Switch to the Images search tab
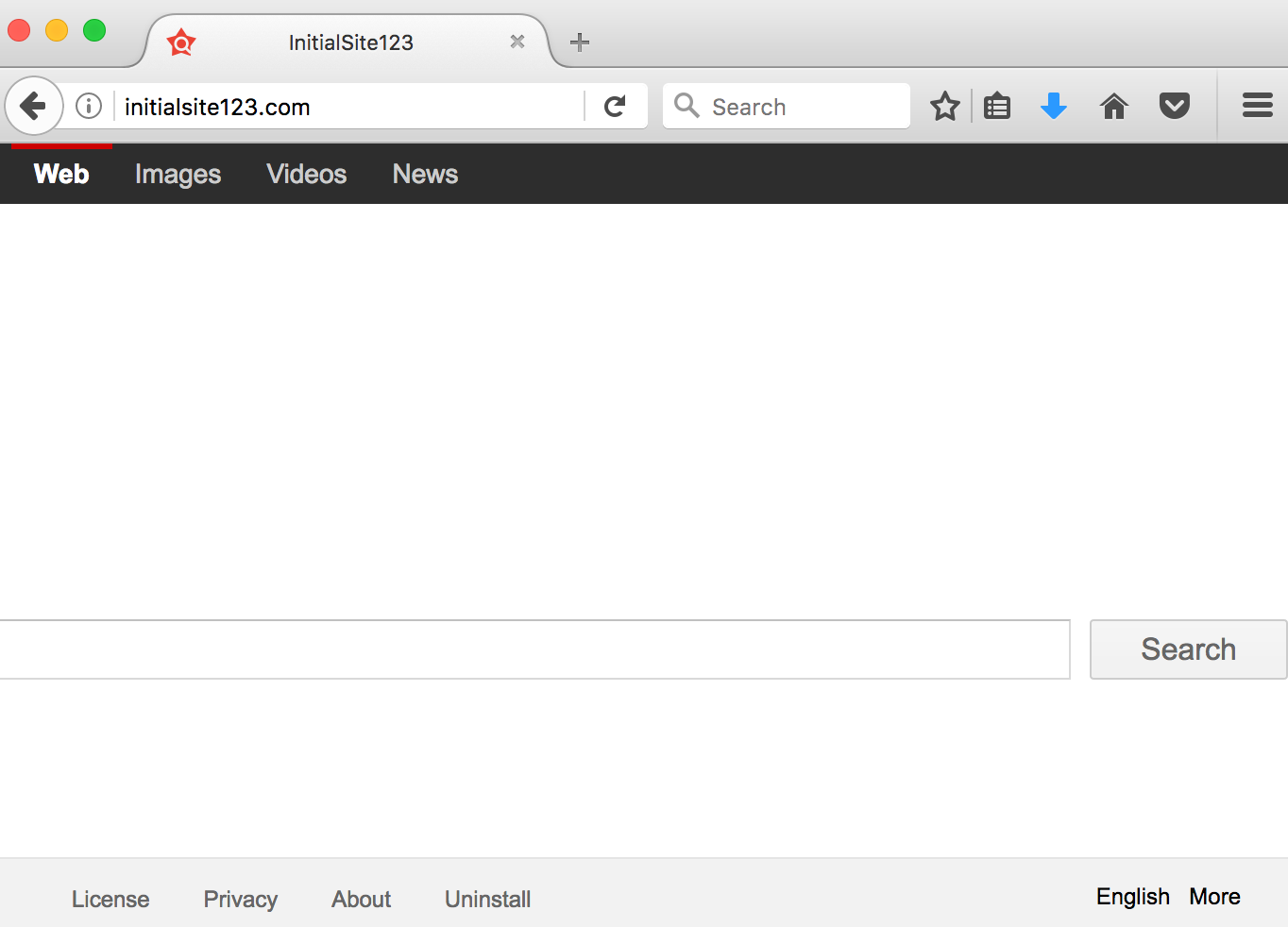1288x927 pixels. pyautogui.click(x=178, y=175)
